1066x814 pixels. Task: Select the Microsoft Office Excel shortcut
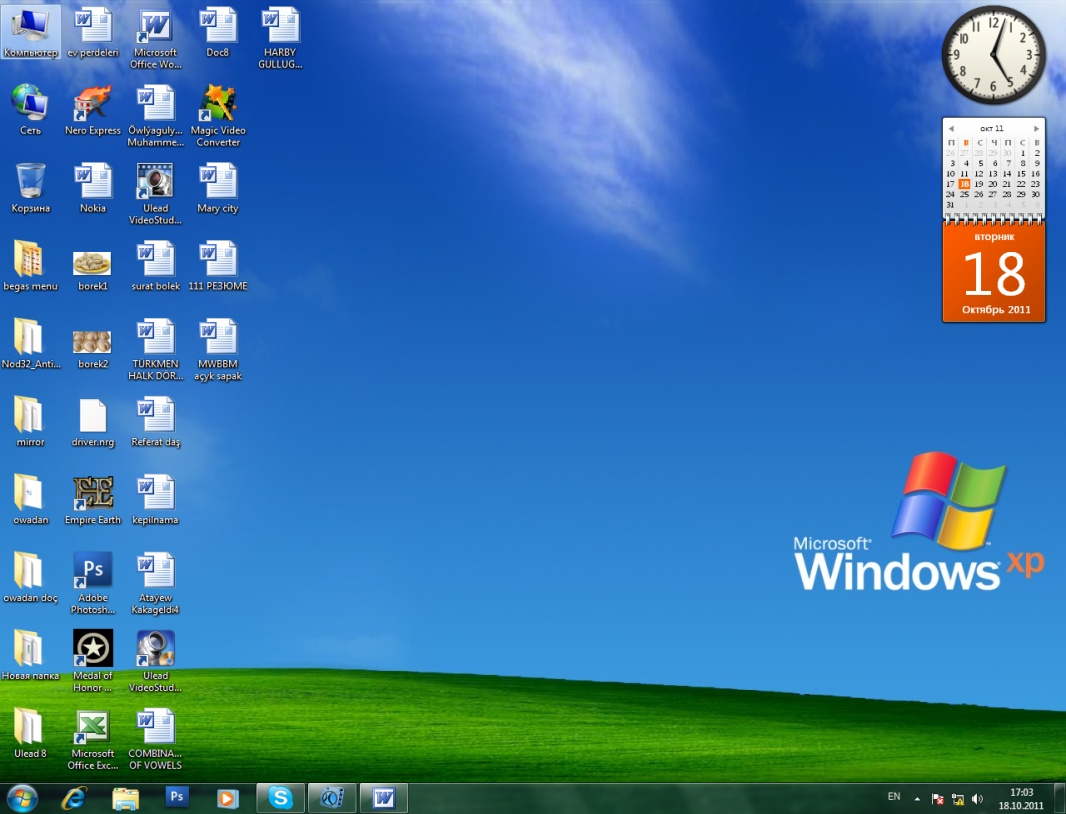[x=92, y=739]
